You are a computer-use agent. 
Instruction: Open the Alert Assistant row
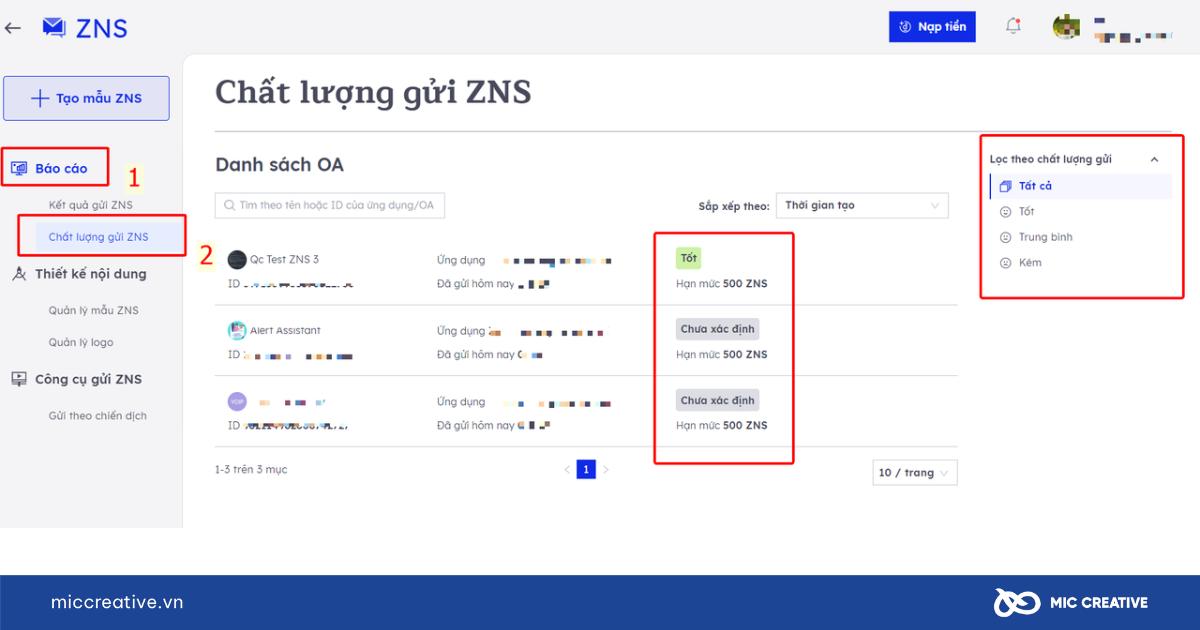pyautogui.click(x=586, y=341)
